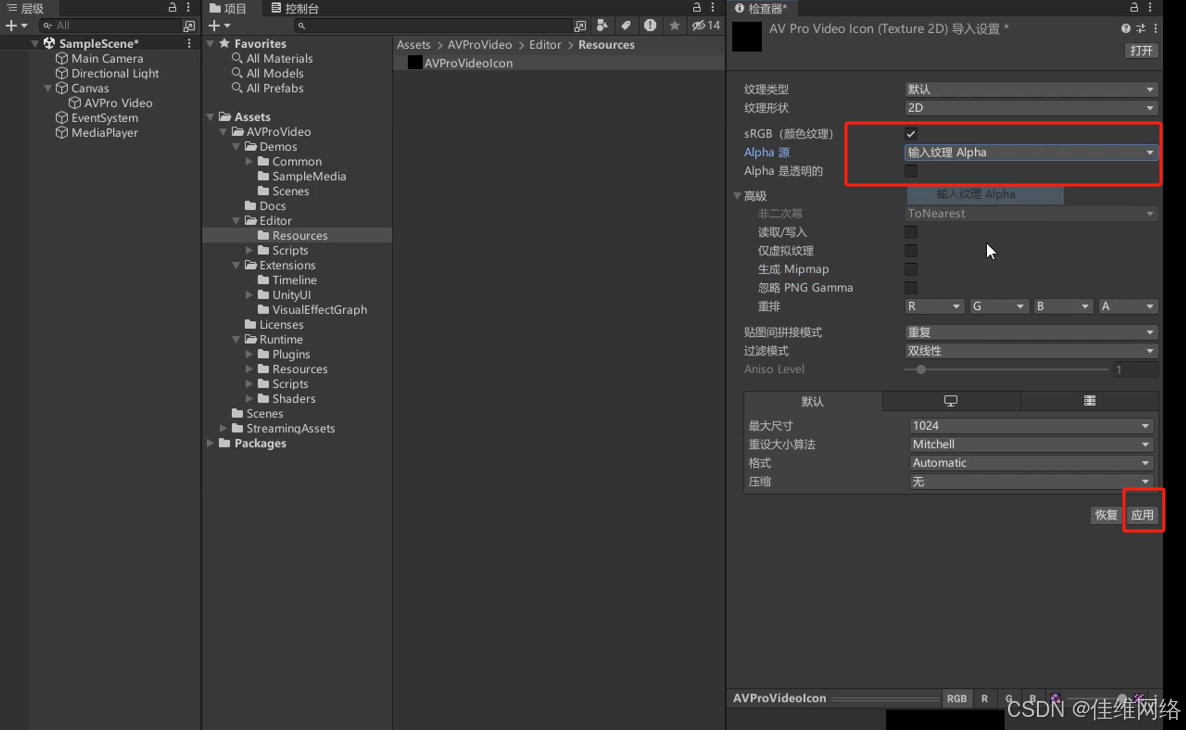Viewport: 1186px width, 730px height.
Task: Open the importer header three-dot menu
Action: pyautogui.click(x=1155, y=29)
